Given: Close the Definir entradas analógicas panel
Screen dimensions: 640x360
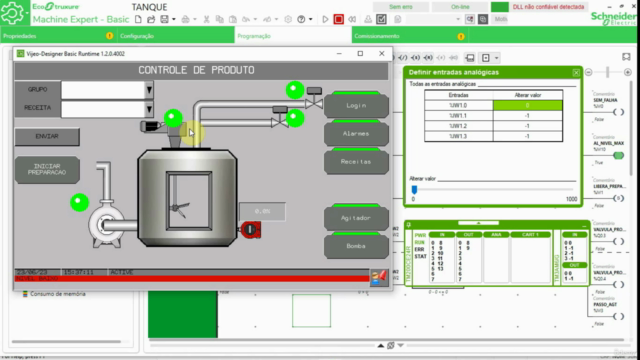Looking at the screenshot, I should tap(576, 73).
